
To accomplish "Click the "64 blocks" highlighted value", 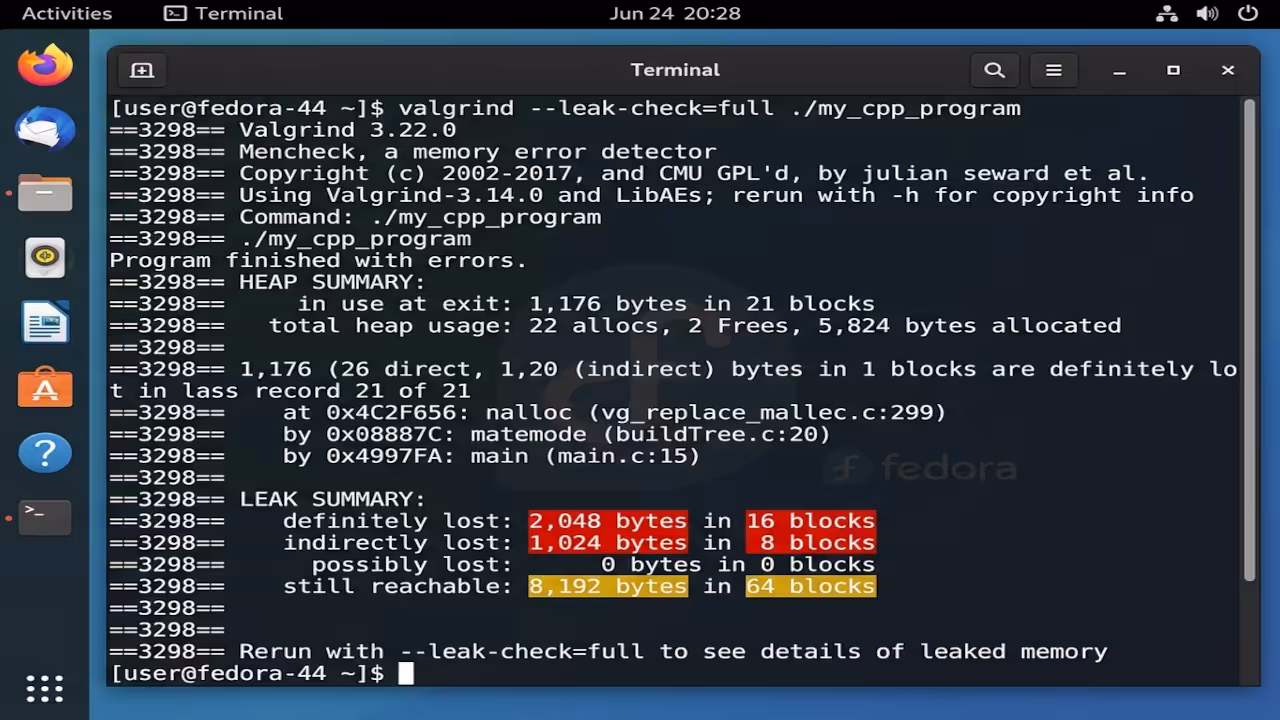I will pos(810,586).
